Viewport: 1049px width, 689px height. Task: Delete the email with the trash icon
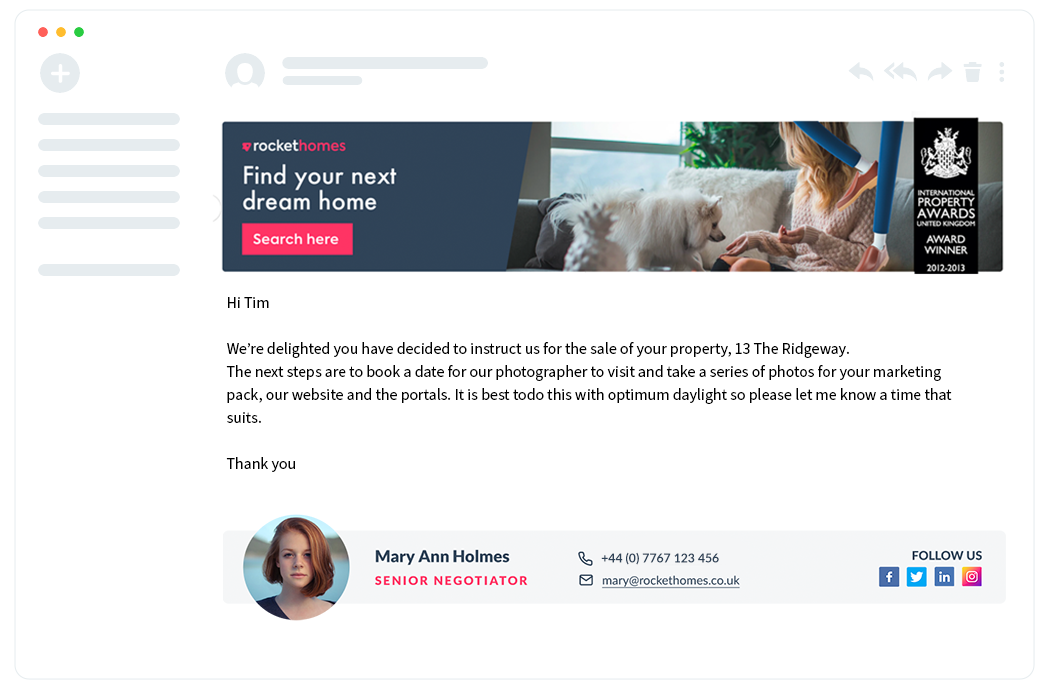click(x=973, y=72)
